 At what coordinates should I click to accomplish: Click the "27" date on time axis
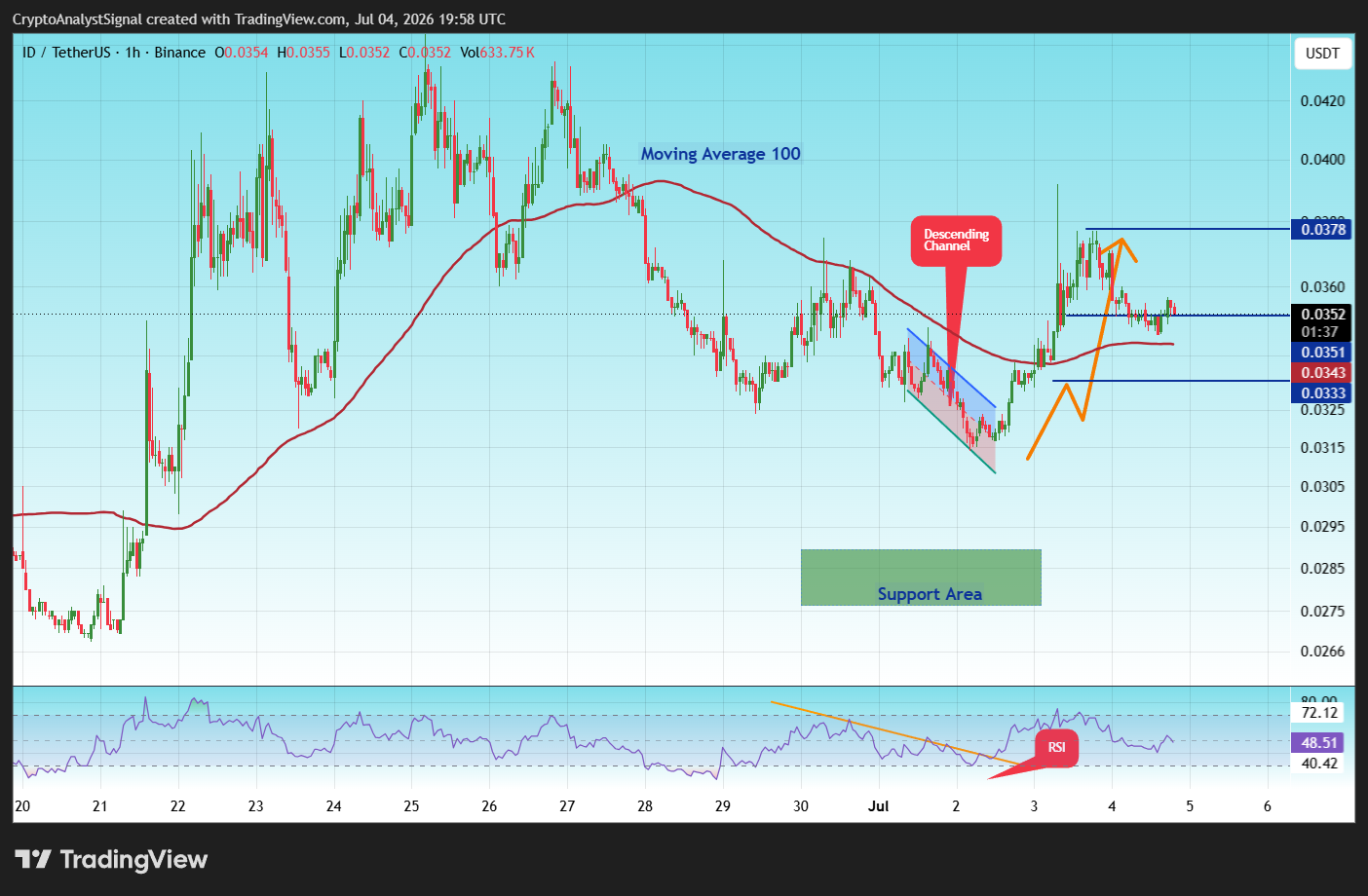567,806
